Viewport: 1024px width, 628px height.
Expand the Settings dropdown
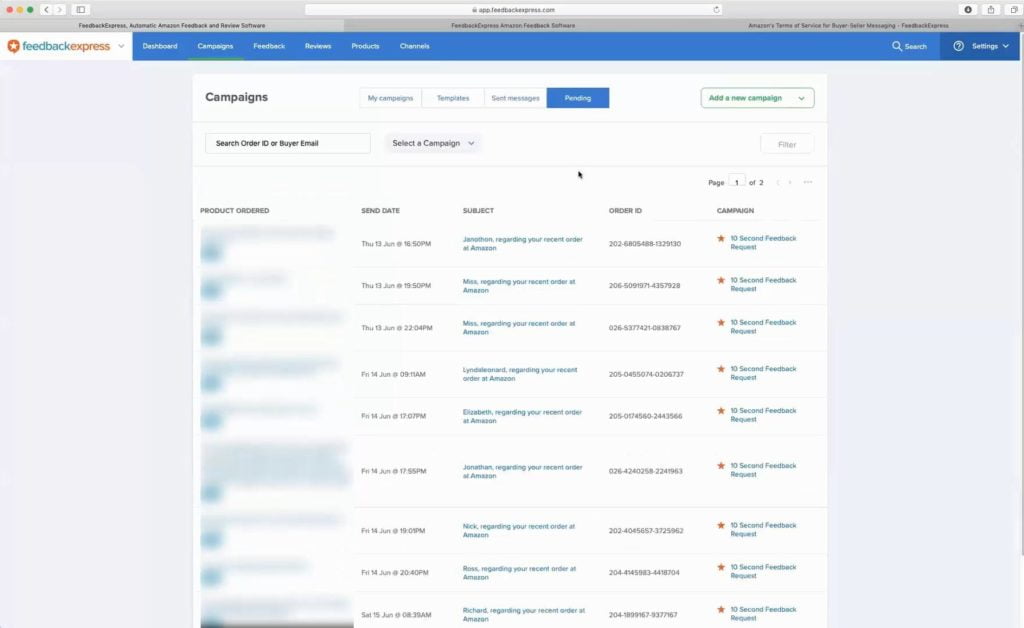click(x=990, y=46)
